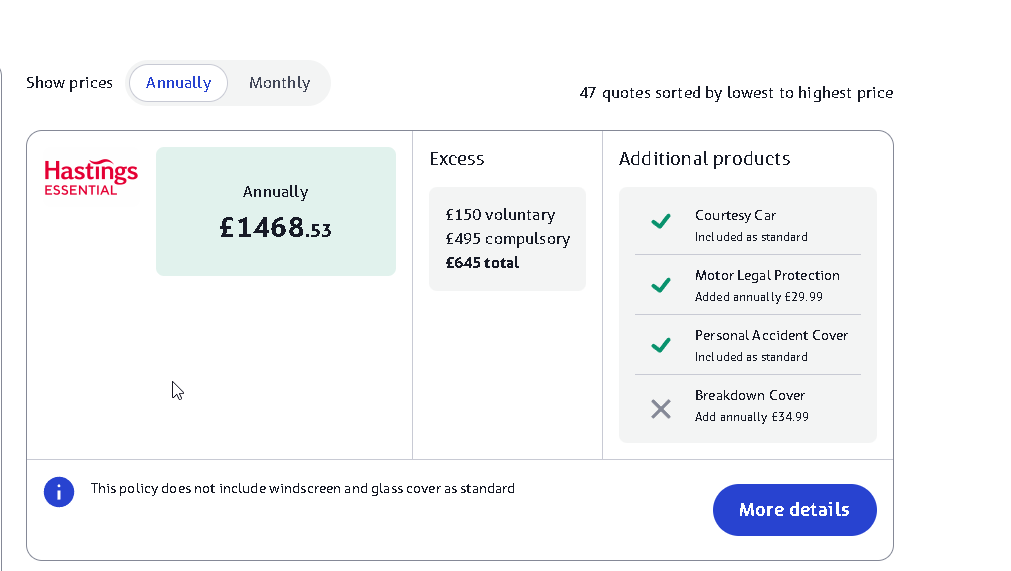This screenshot has width=1011, height=571.
Task: Click the £645 total excess line
Action: (x=483, y=263)
